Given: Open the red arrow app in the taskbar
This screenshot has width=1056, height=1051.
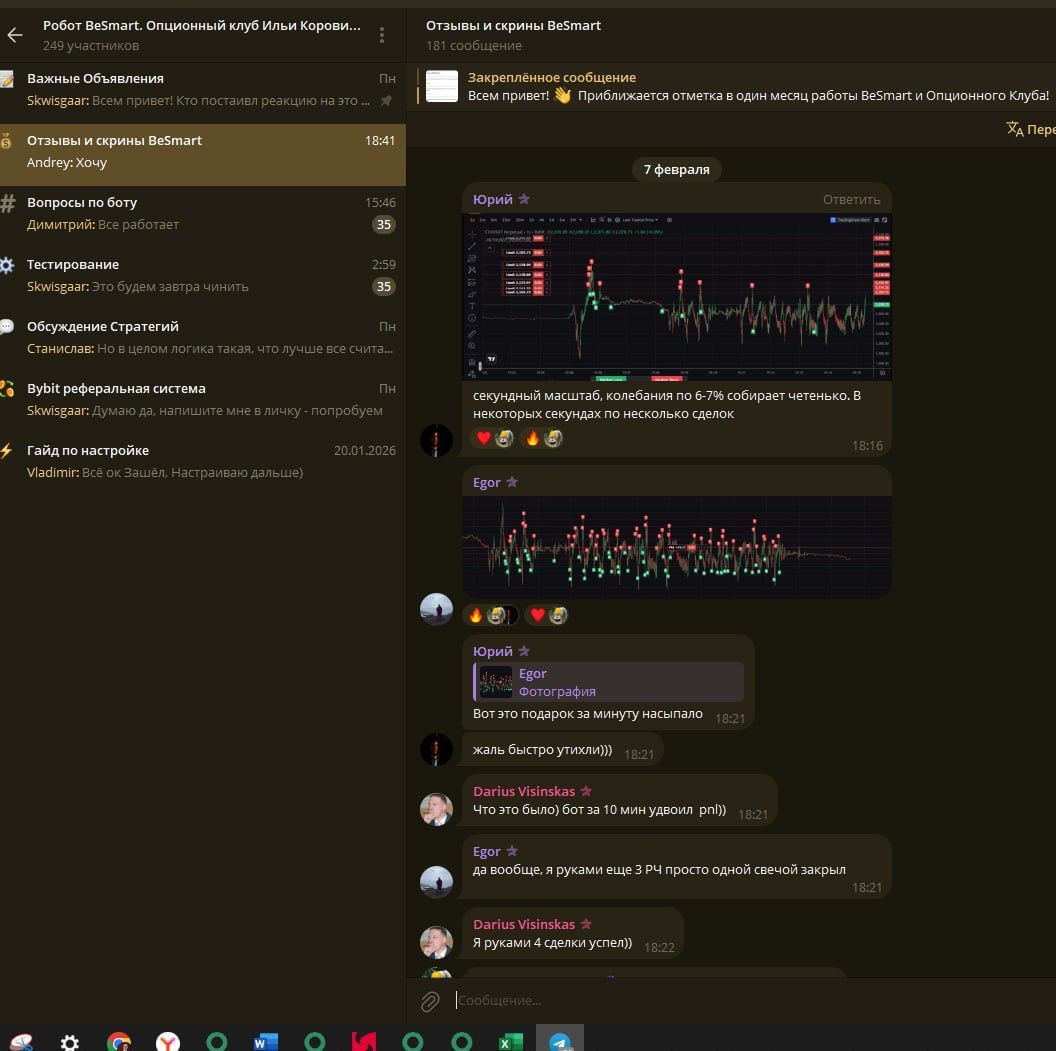Looking at the screenshot, I should [x=364, y=1042].
